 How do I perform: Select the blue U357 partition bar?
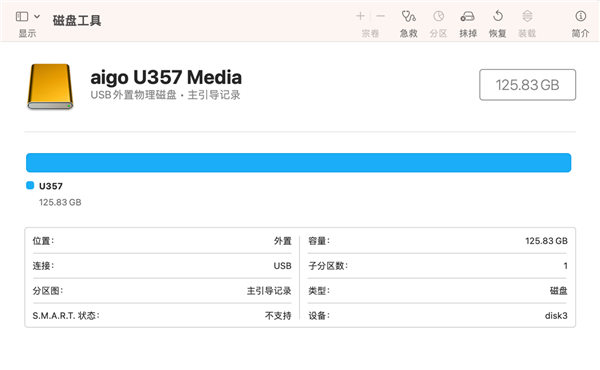pyautogui.click(x=298, y=163)
